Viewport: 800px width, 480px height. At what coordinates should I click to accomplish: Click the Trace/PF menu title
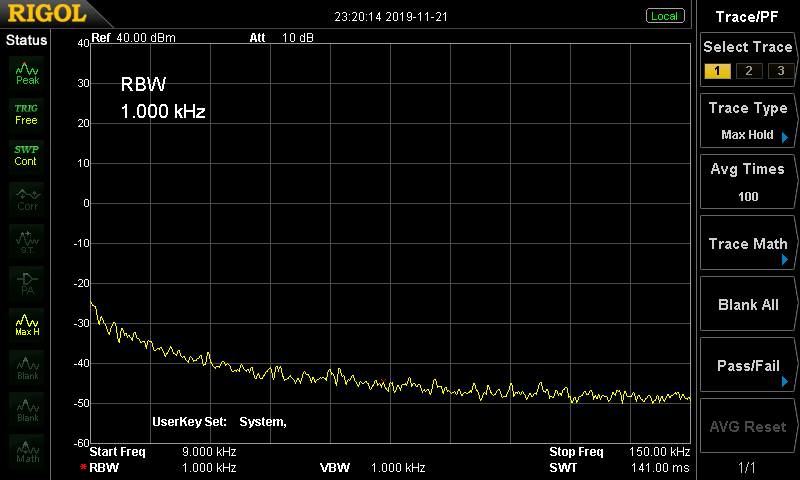(x=748, y=16)
